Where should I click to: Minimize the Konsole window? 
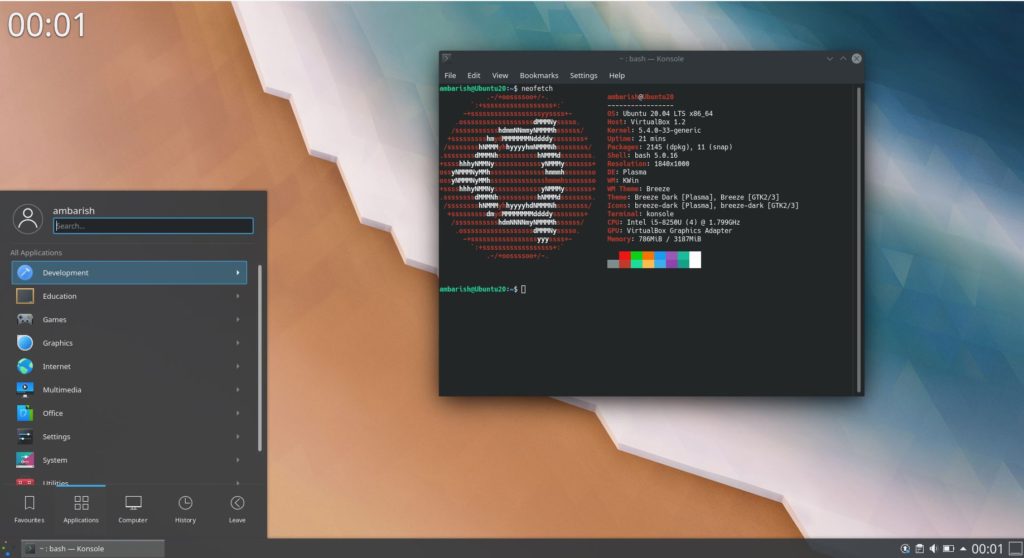click(x=829, y=59)
